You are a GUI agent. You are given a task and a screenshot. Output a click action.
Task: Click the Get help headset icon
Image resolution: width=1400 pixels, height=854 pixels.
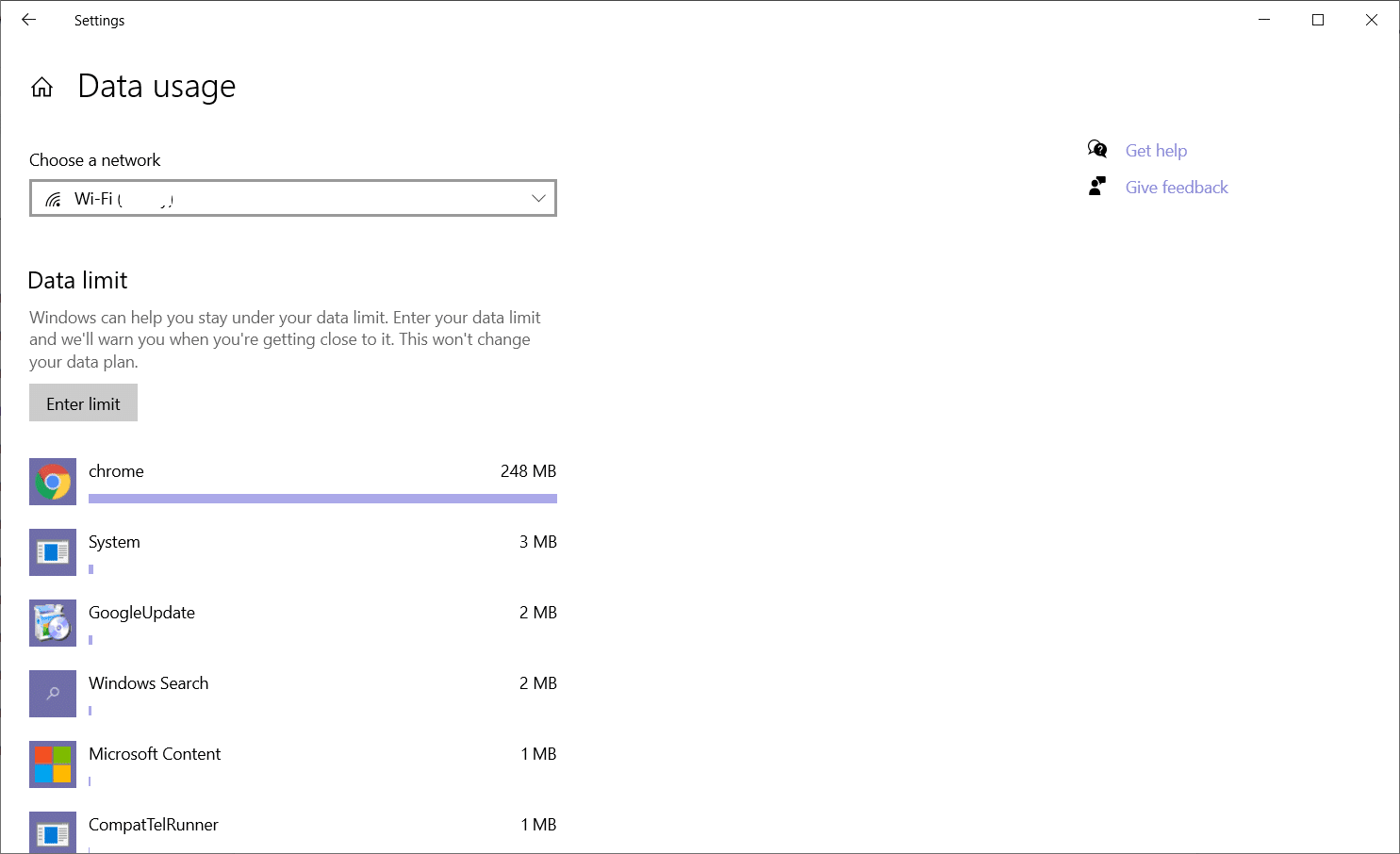tap(1096, 148)
